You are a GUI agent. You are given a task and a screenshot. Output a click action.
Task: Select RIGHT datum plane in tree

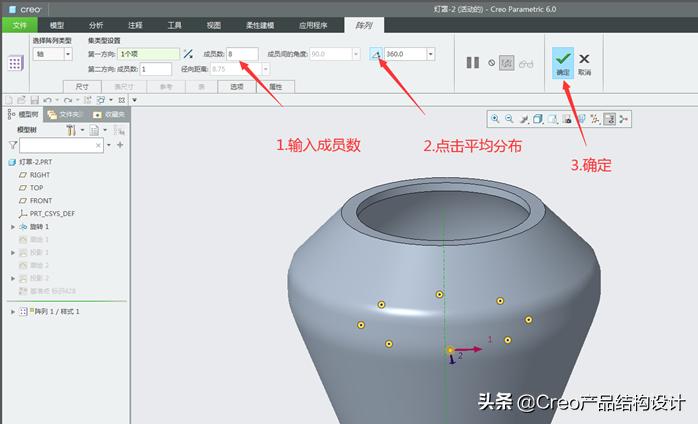pos(35,175)
